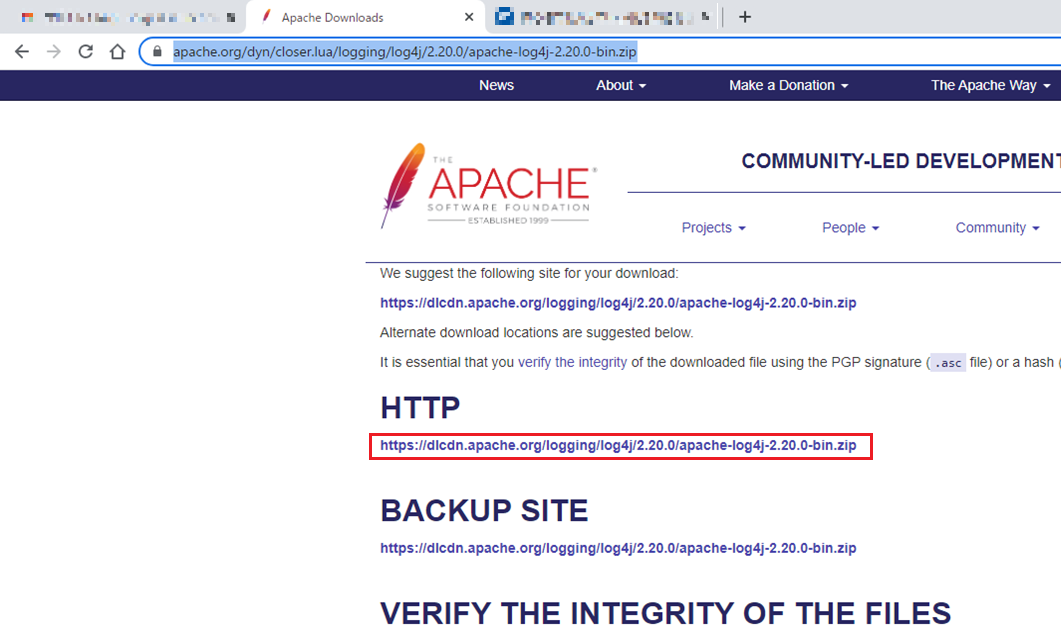Viewport: 1061px width, 633px height.
Task: Click the VERIFY THE INTEGRITY OF THE FILES heading
Action: (666, 613)
